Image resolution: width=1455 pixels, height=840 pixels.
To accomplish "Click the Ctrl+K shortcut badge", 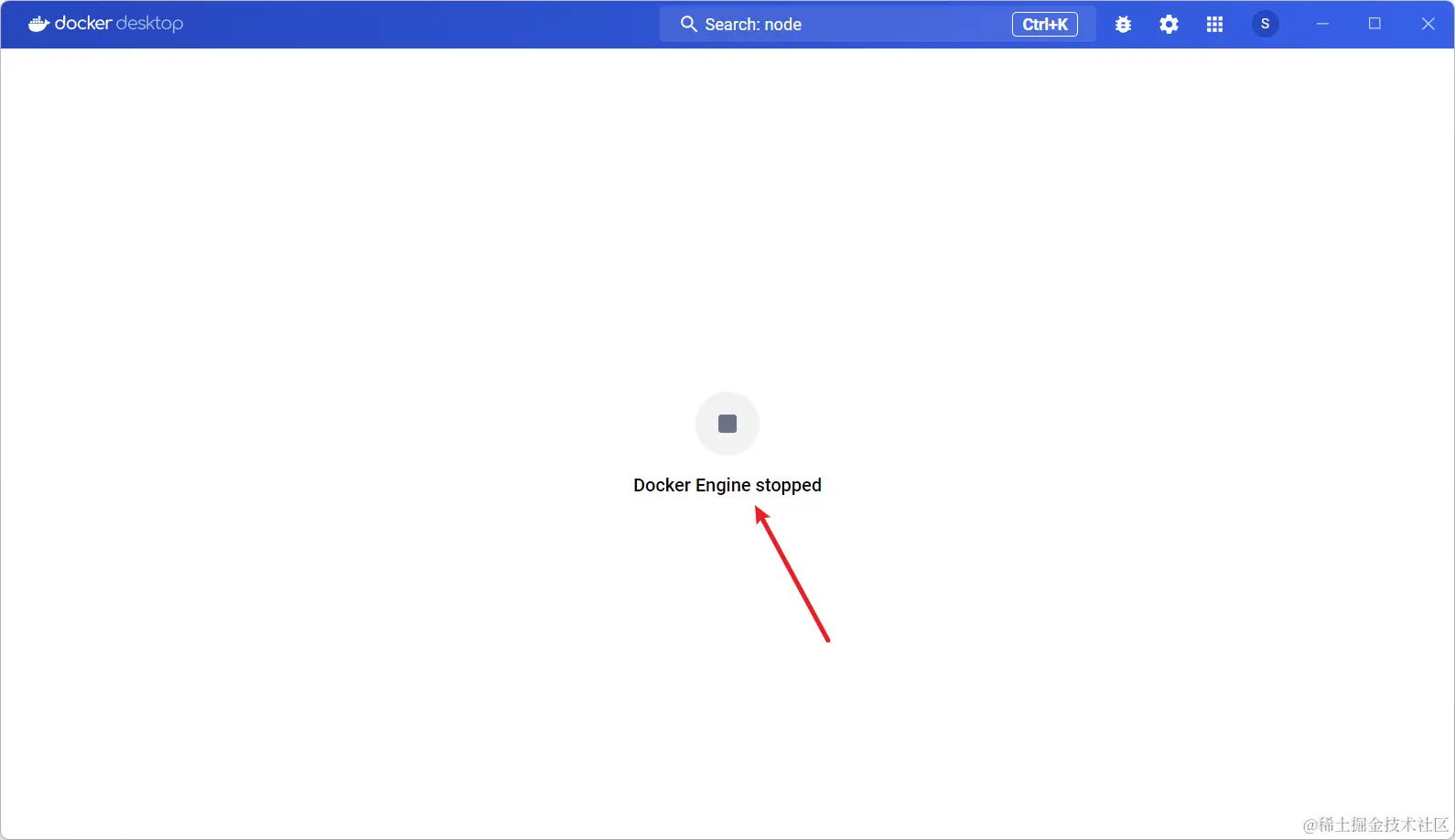I will [x=1045, y=25].
